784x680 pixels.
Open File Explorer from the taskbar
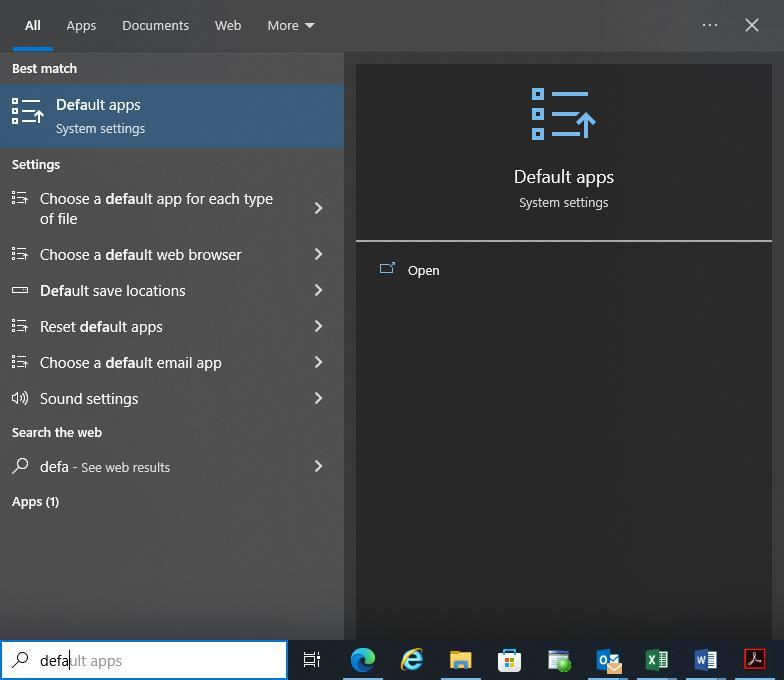point(460,660)
